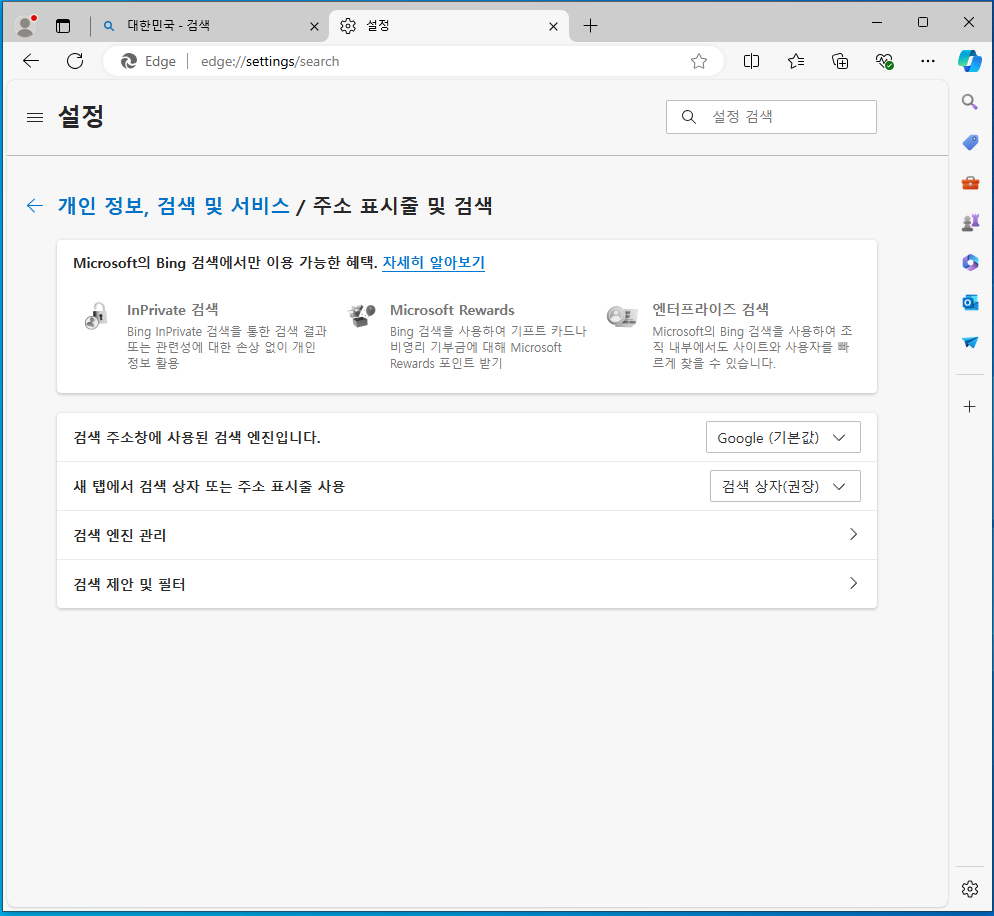Screen dimensions: 994x916
Task: Minimize the Edge window
Action: tap(877, 22)
